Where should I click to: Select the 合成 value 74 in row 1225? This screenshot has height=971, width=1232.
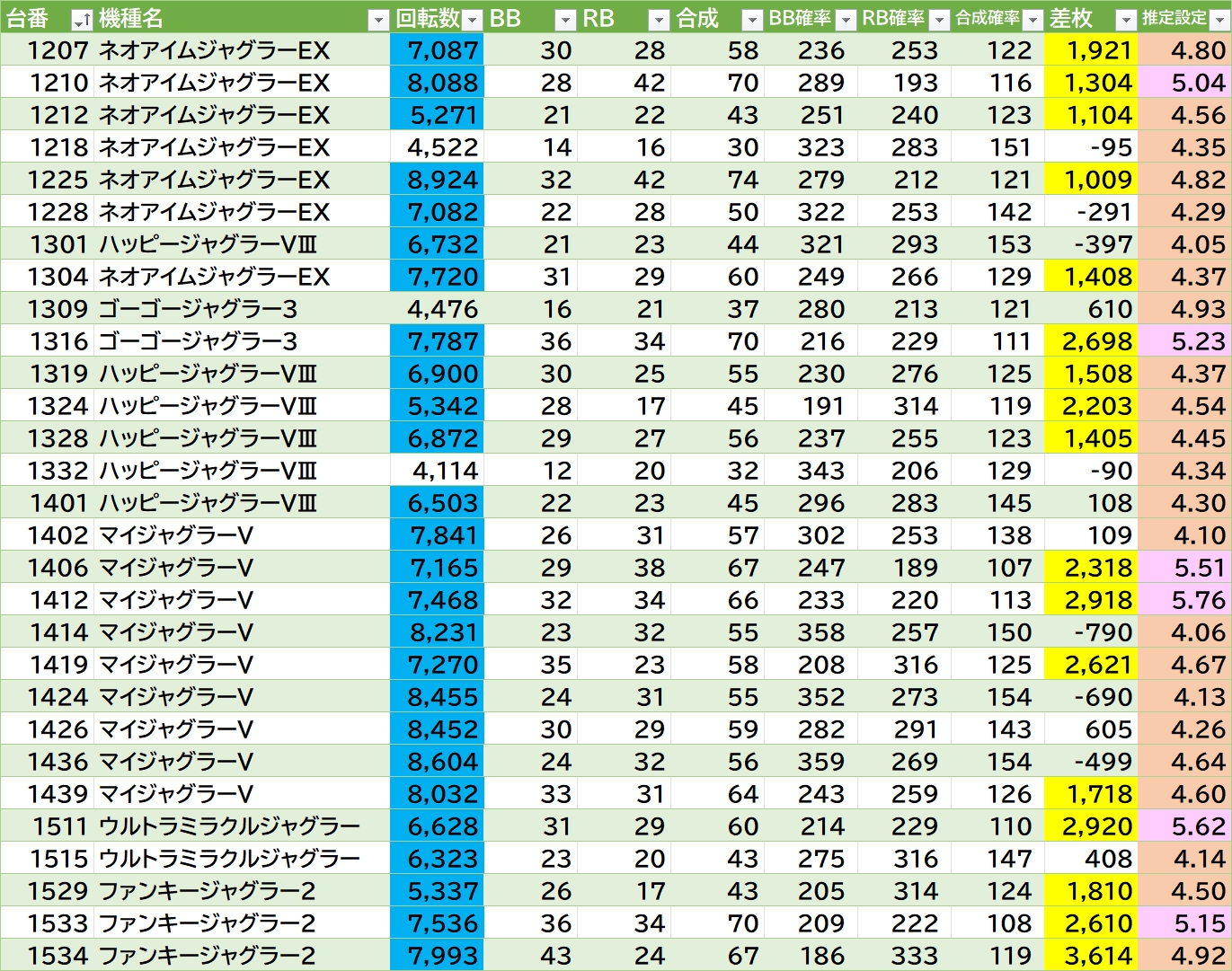pyautogui.click(x=717, y=180)
